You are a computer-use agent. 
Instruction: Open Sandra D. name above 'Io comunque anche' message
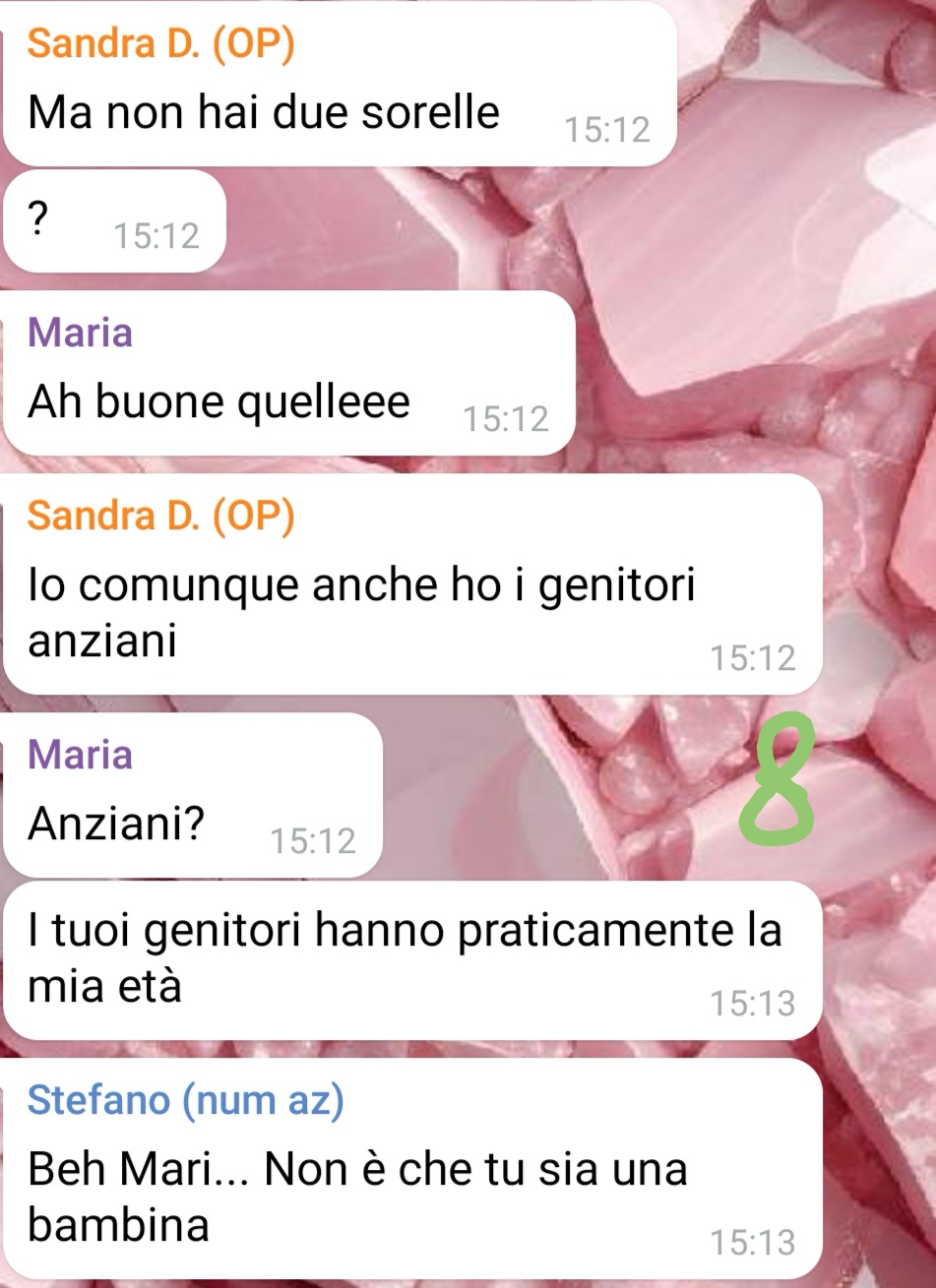pos(160,516)
